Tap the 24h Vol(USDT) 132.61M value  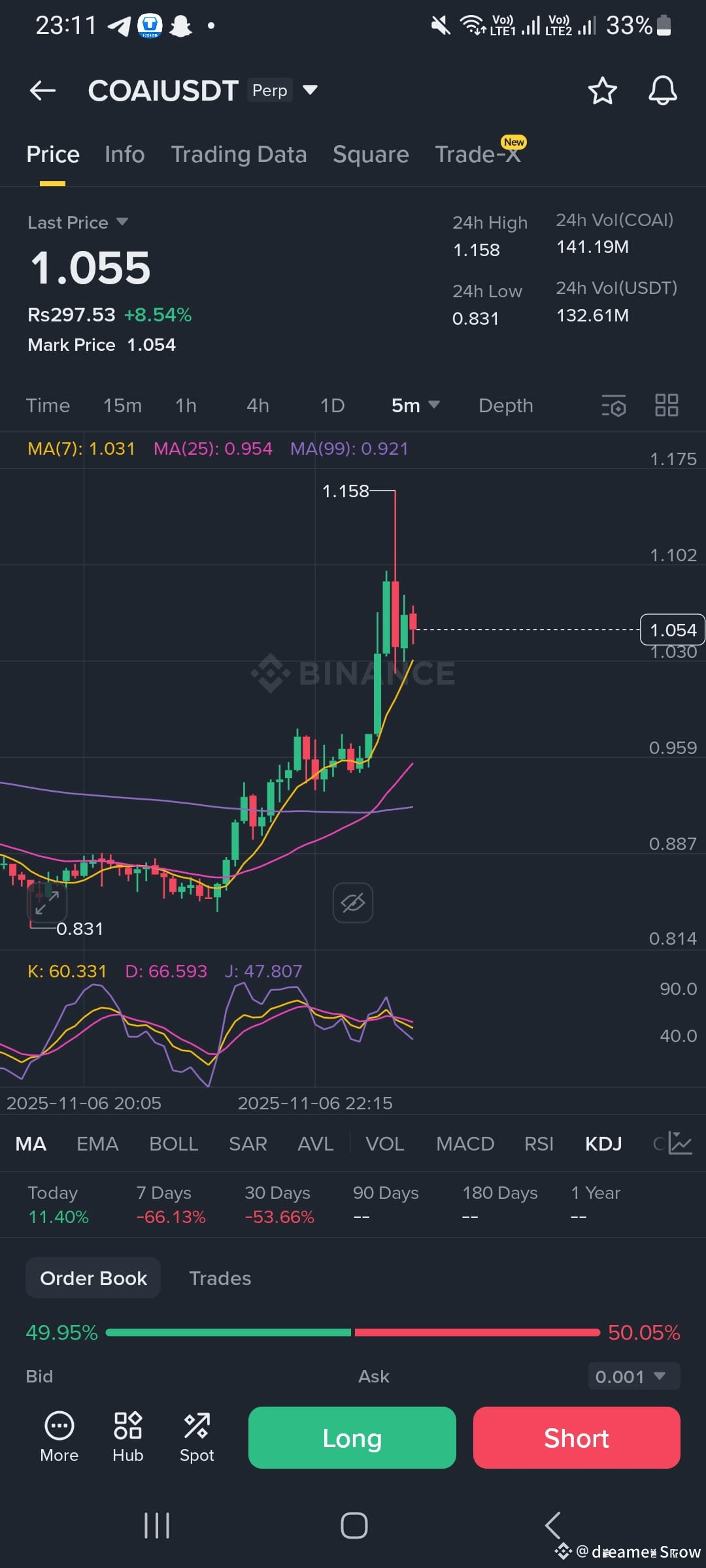pyautogui.click(x=592, y=315)
